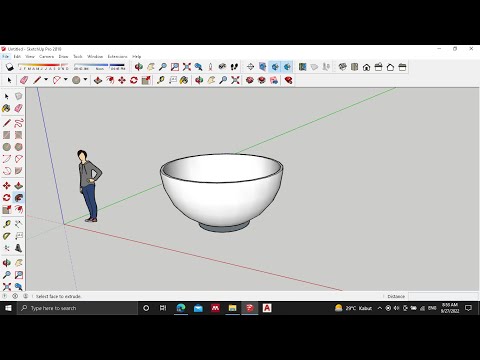Click the standing person figure

click(89, 186)
